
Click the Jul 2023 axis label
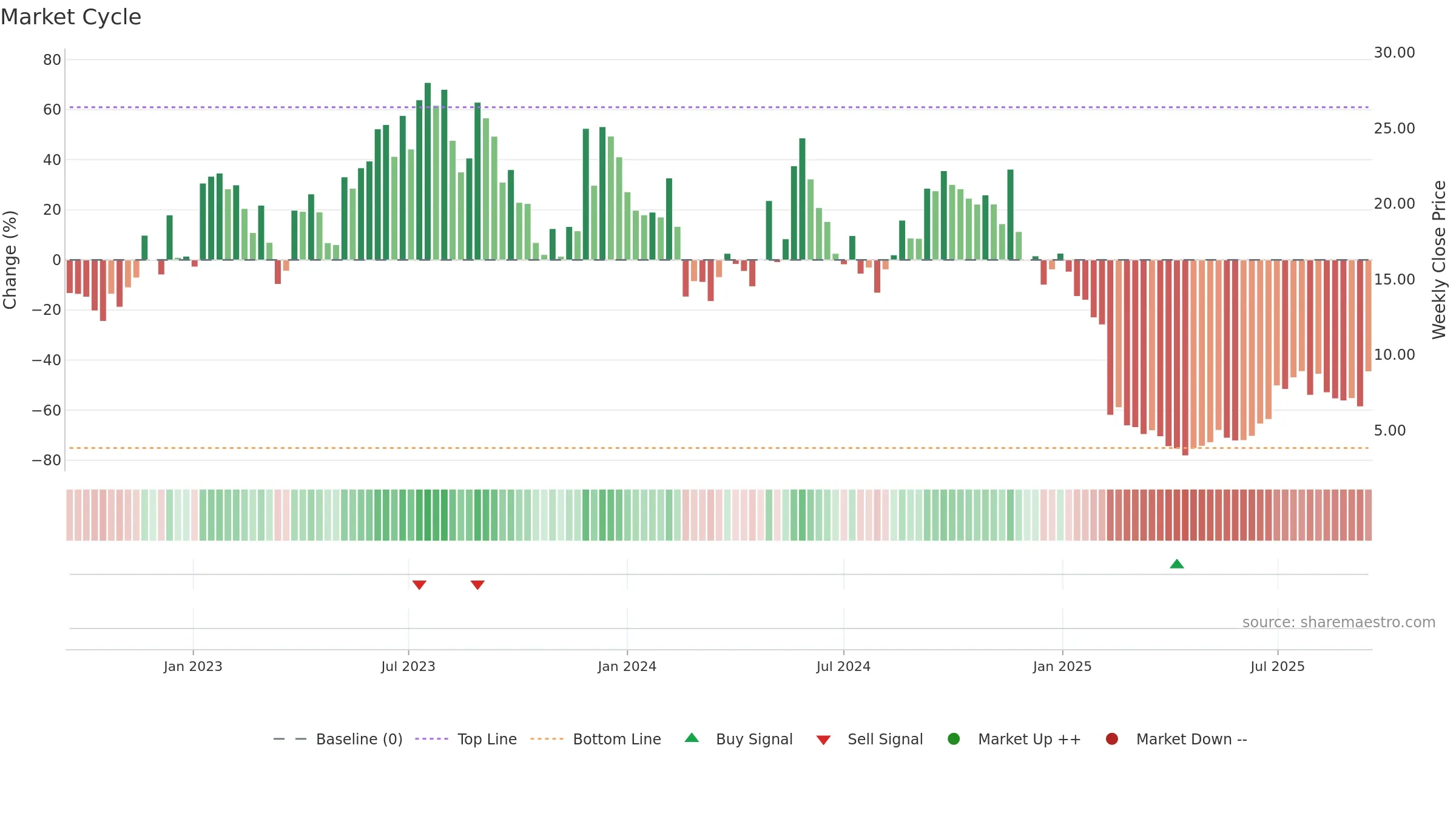[408, 667]
